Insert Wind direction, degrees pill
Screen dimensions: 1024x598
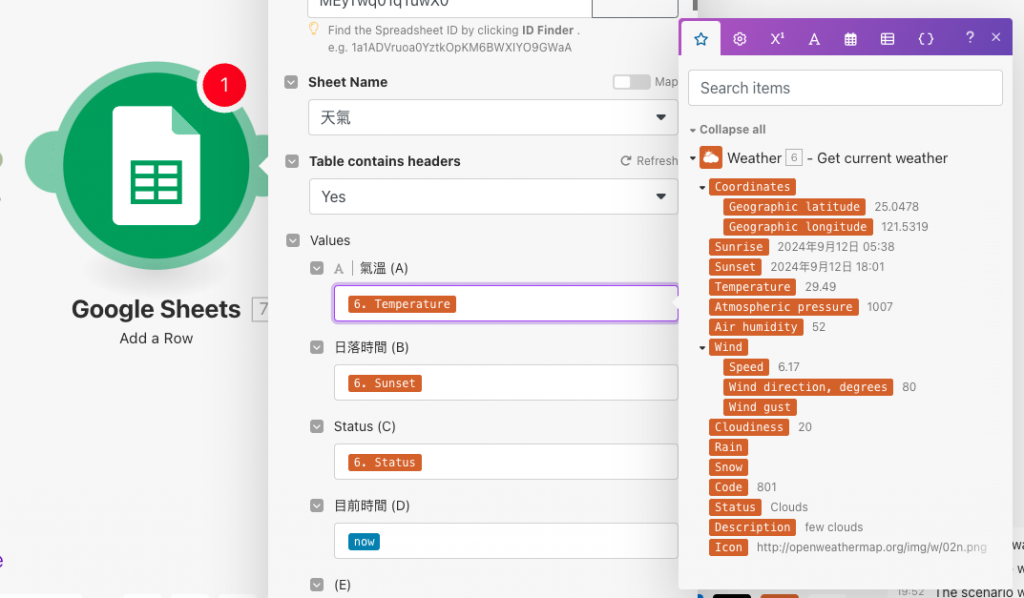pyautogui.click(x=808, y=387)
